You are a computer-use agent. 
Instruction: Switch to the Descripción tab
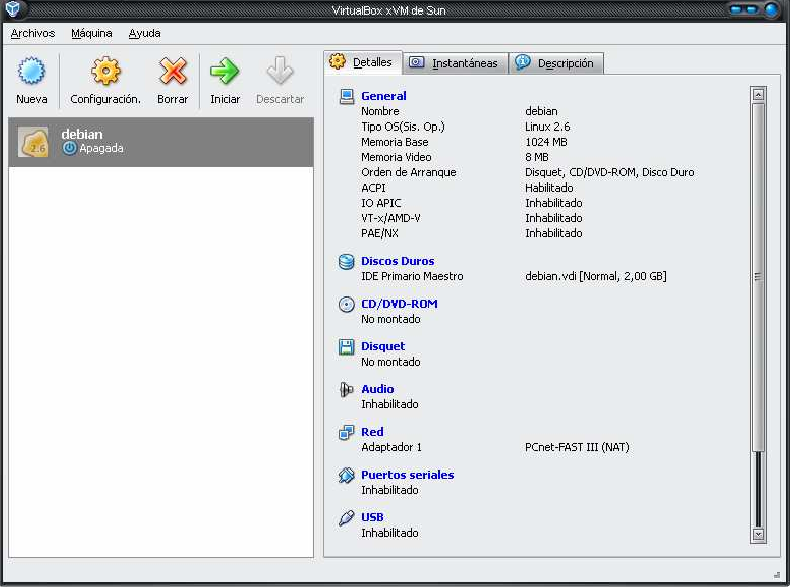coord(556,63)
